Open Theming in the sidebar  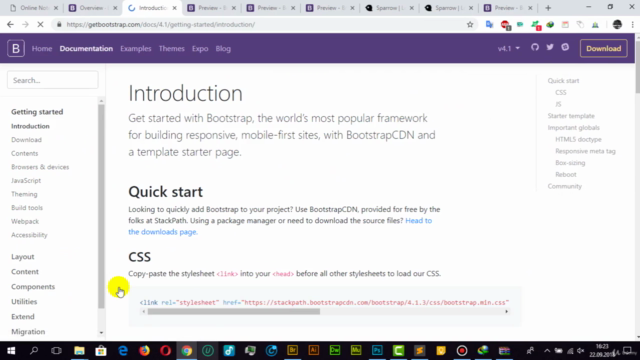(x=24, y=194)
